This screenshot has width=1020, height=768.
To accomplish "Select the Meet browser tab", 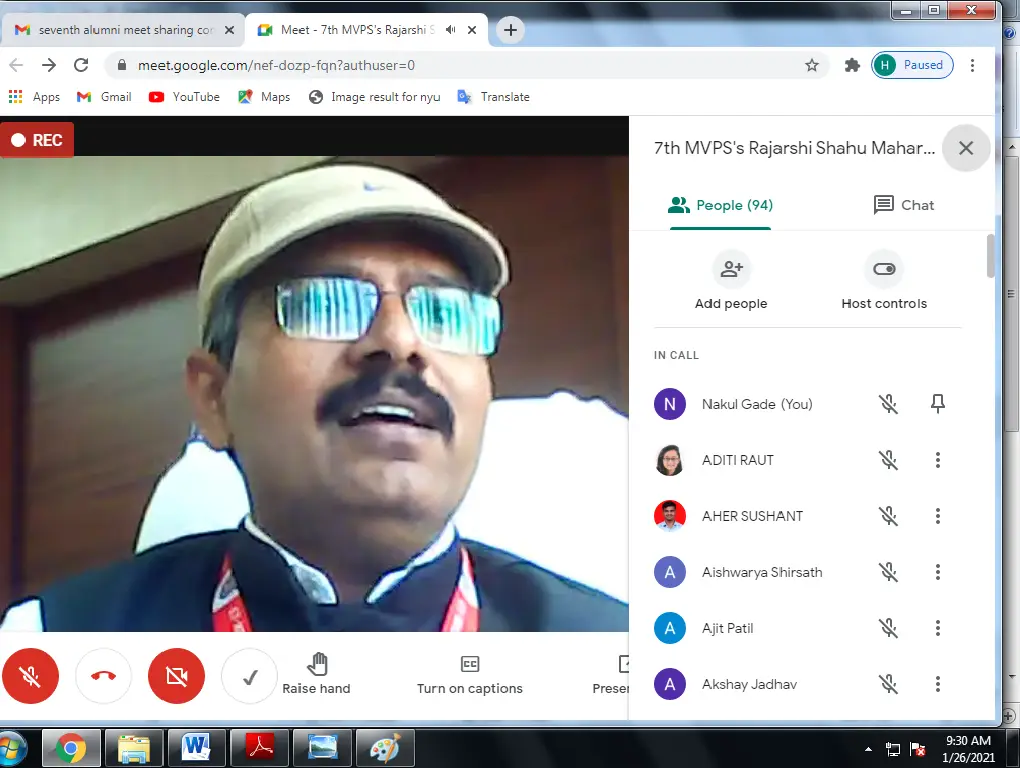I will pyautogui.click(x=366, y=30).
